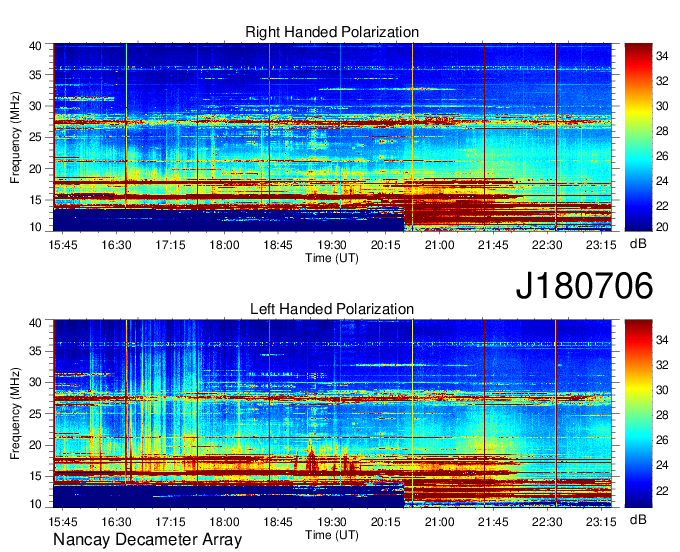Click the dB unit label of Right Handed colorbar
This screenshot has width=680, height=552.
click(638, 244)
